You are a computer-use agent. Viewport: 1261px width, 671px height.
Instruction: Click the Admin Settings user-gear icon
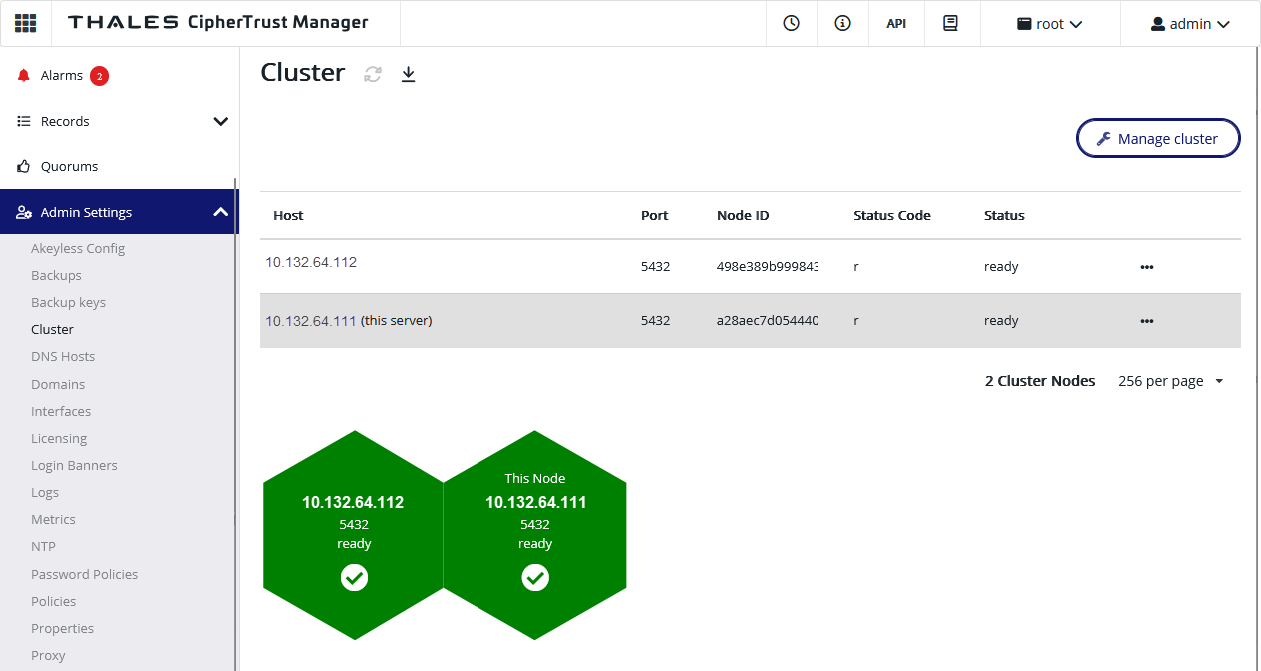(24, 212)
